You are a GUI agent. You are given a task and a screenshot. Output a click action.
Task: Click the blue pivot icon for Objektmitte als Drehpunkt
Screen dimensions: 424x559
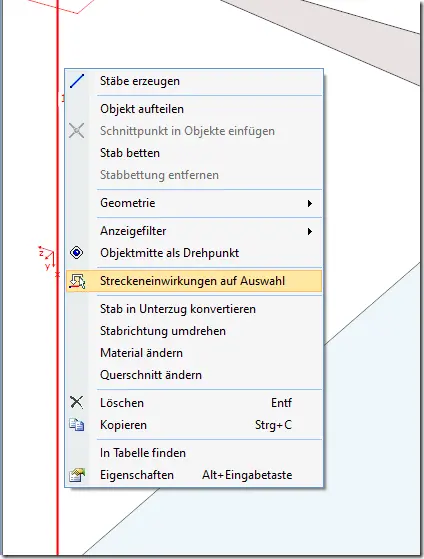[77, 253]
